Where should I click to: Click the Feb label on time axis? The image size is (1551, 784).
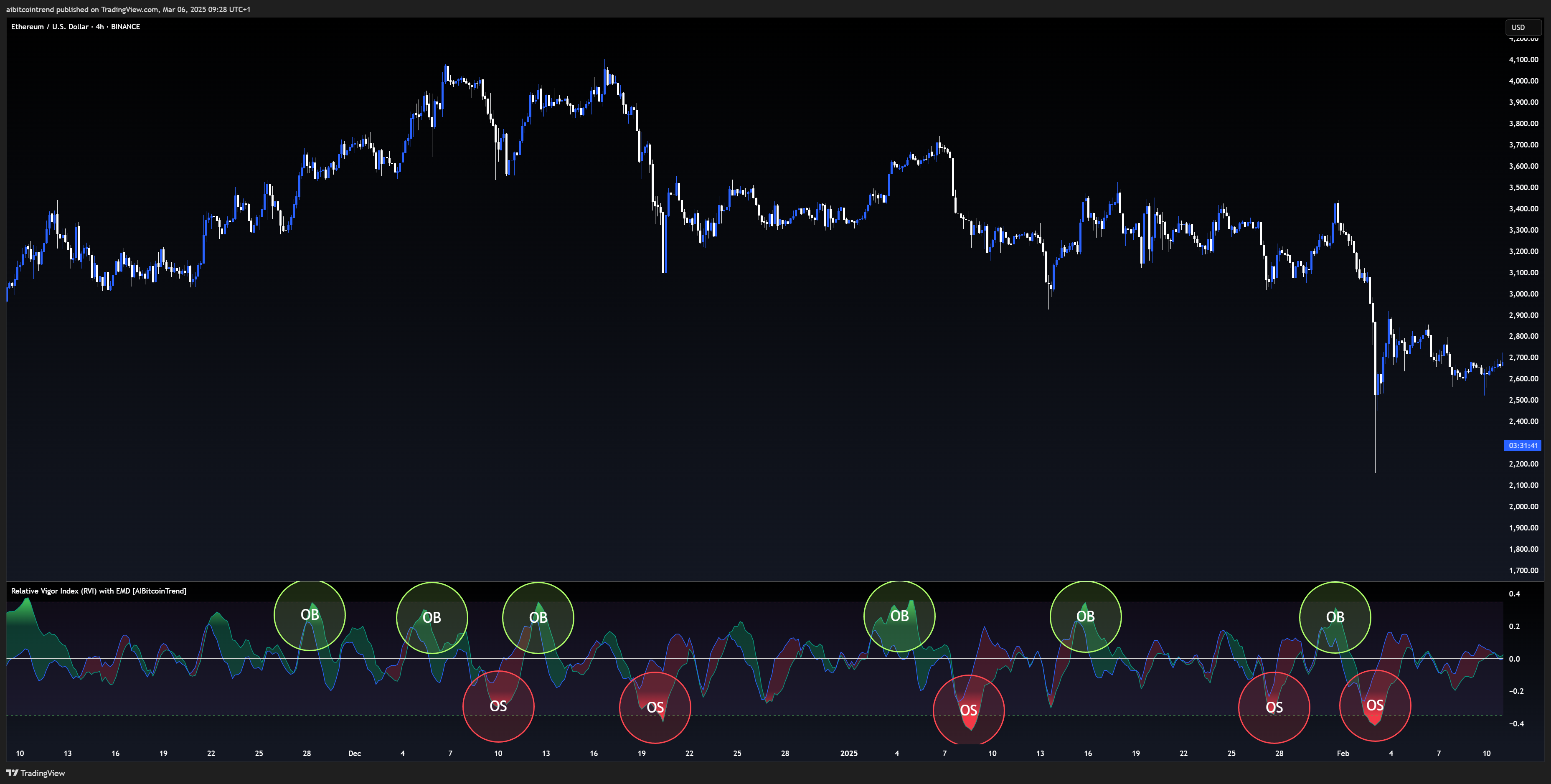pyautogui.click(x=1343, y=753)
